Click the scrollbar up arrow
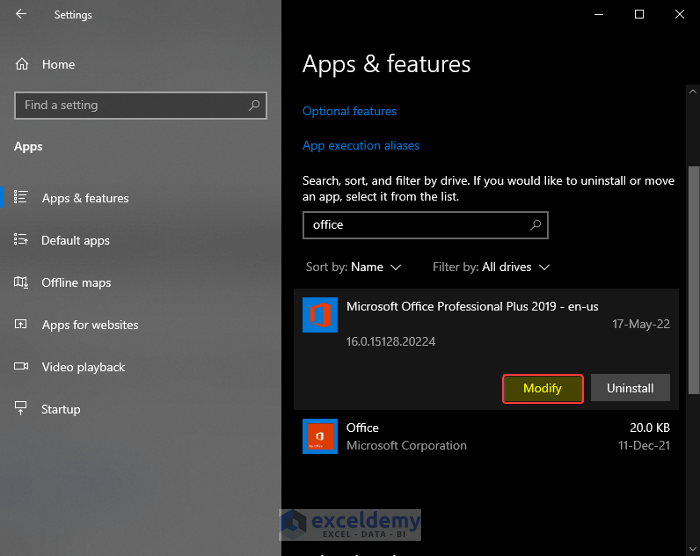700x556 pixels. coord(693,92)
